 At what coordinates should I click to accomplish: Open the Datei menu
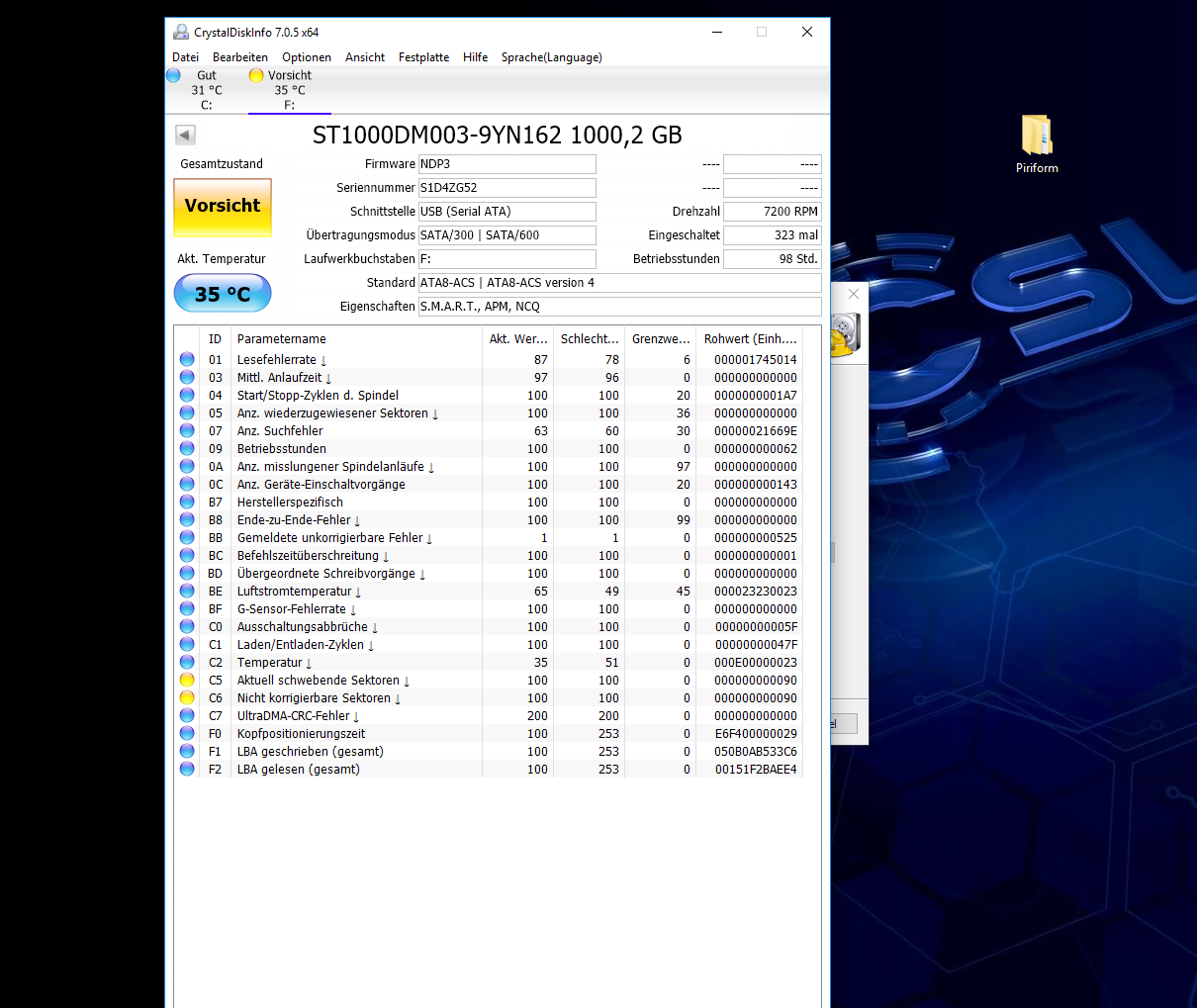coord(185,57)
